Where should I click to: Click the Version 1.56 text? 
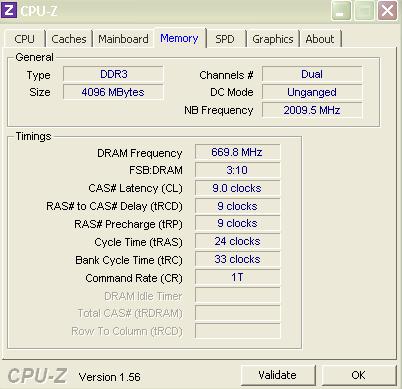[x=110, y=377]
